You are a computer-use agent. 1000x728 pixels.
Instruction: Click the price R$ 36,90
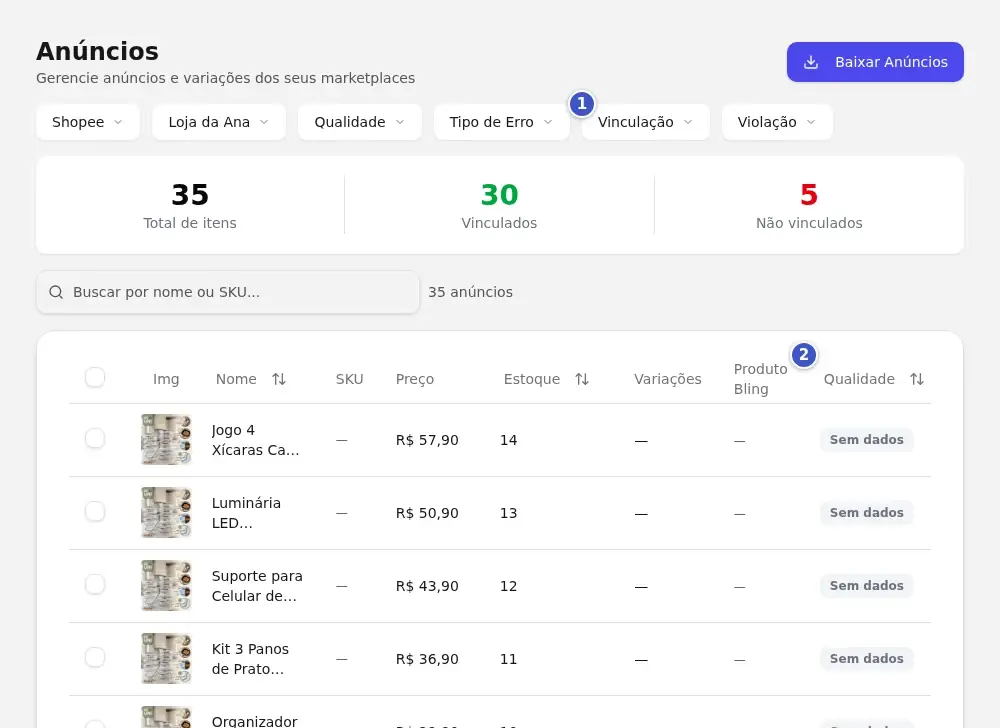(x=427, y=659)
